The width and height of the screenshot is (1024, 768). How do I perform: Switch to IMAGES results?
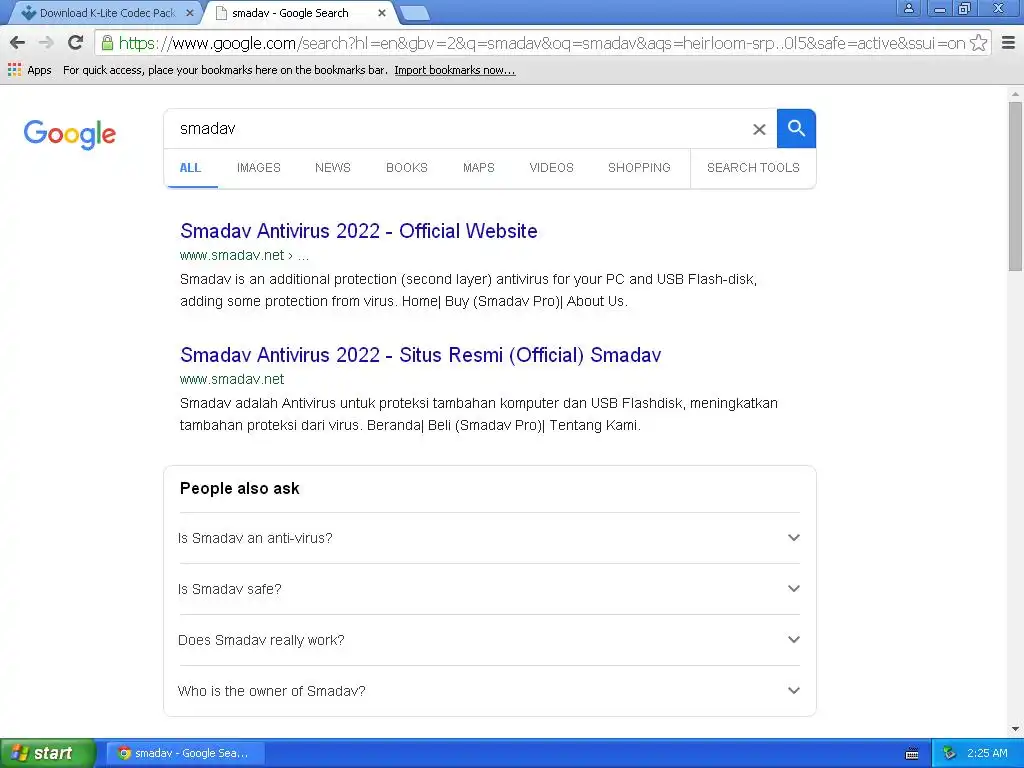(259, 168)
